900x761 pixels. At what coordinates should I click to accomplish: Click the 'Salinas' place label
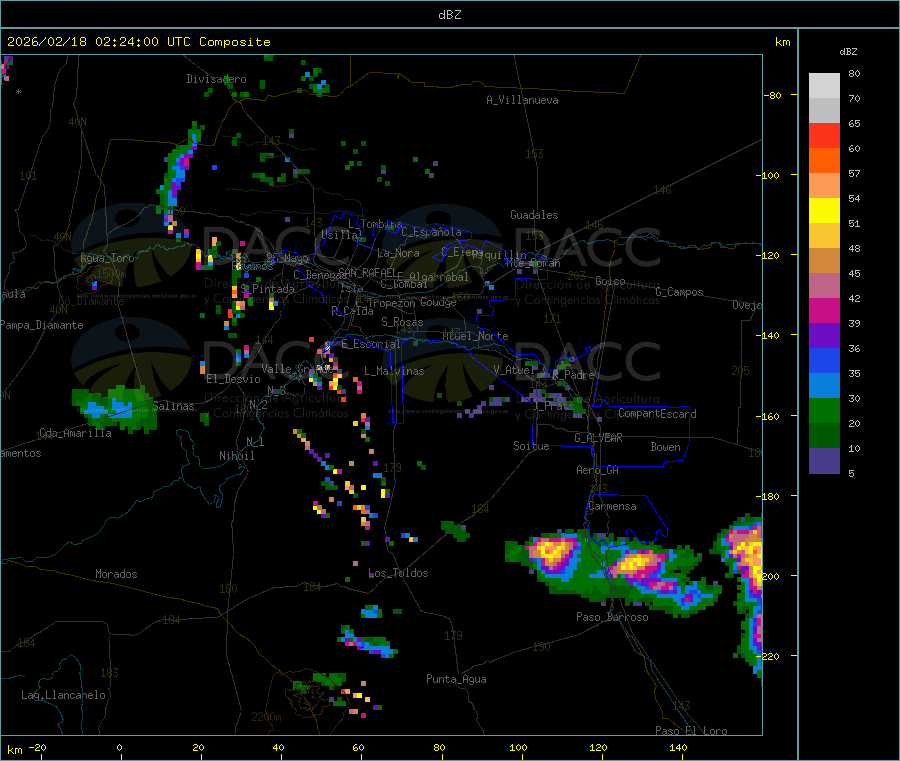(173, 406)
